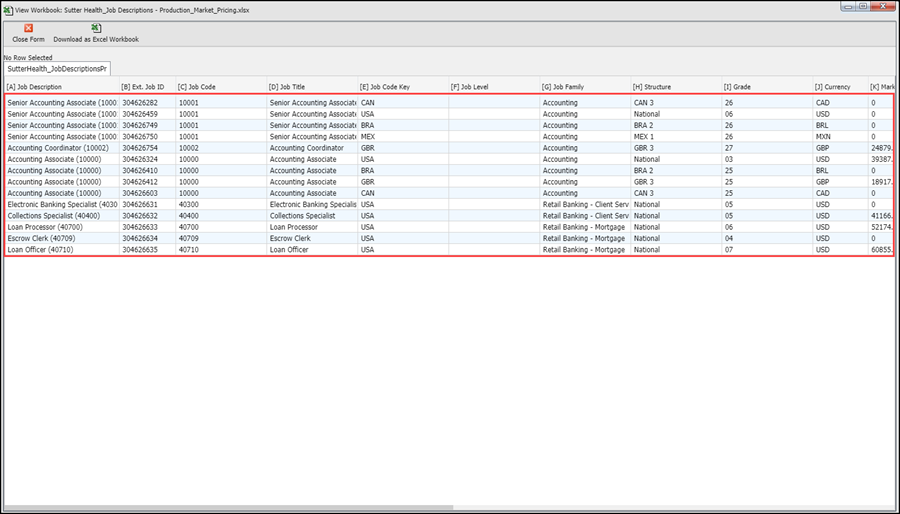Select Ext. Job ID cell 304626603

148,193
